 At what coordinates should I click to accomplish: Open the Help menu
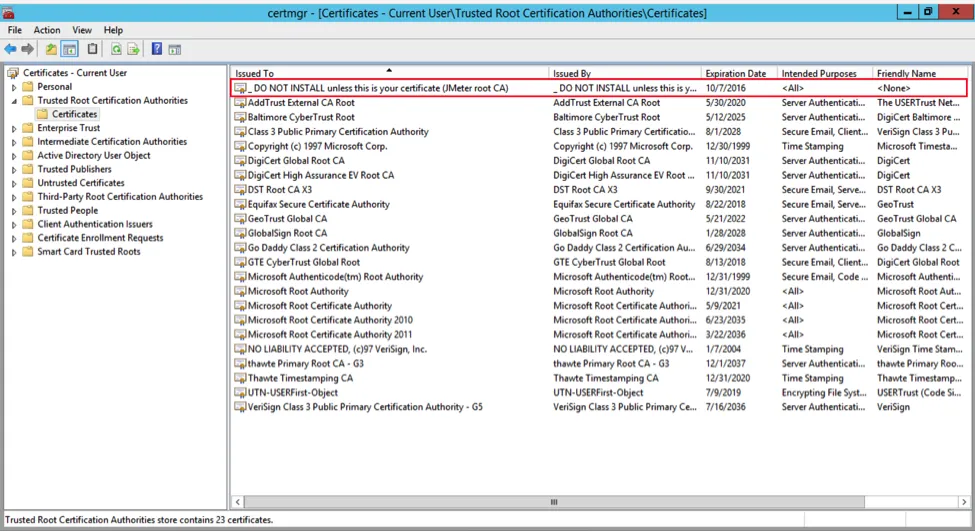pos(113,30)
